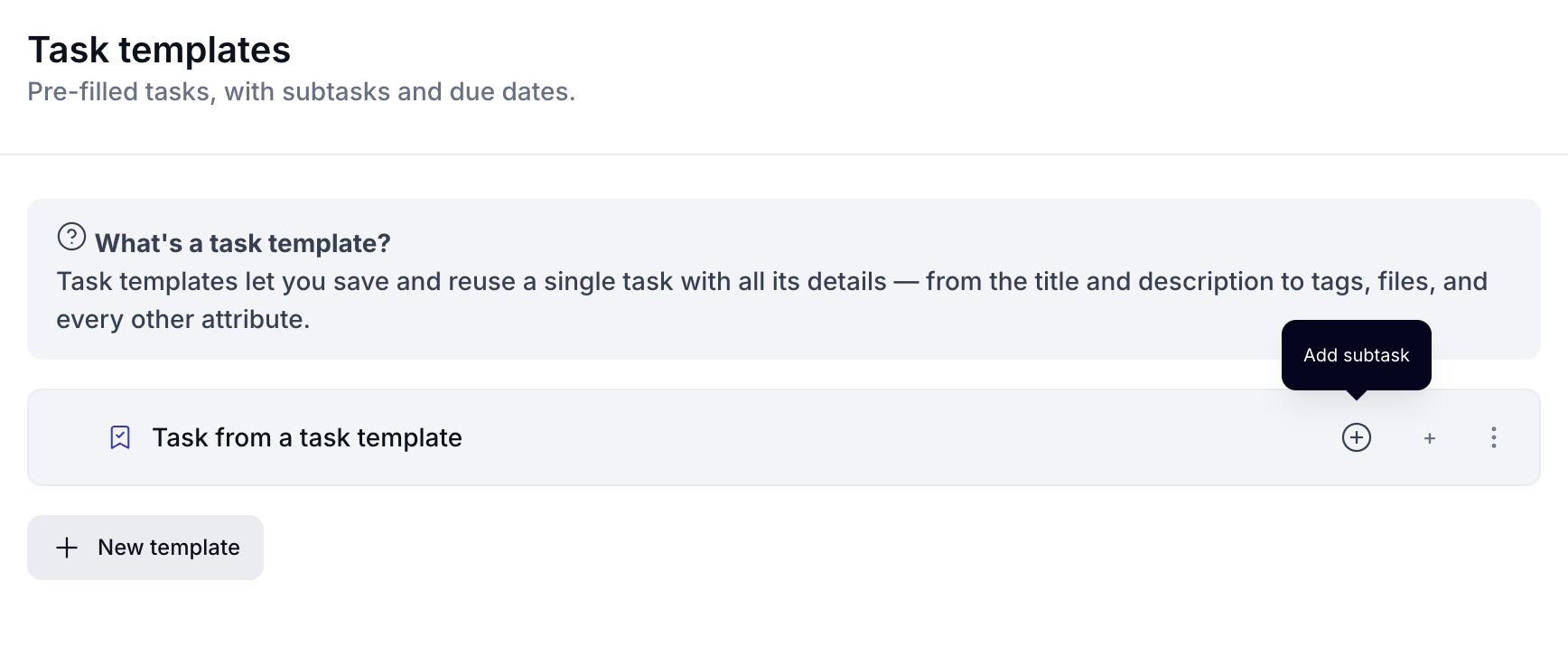This screenshot has height=647, width=1568.
Task: Click the horizontal divider under the page header
Action: 784,155
